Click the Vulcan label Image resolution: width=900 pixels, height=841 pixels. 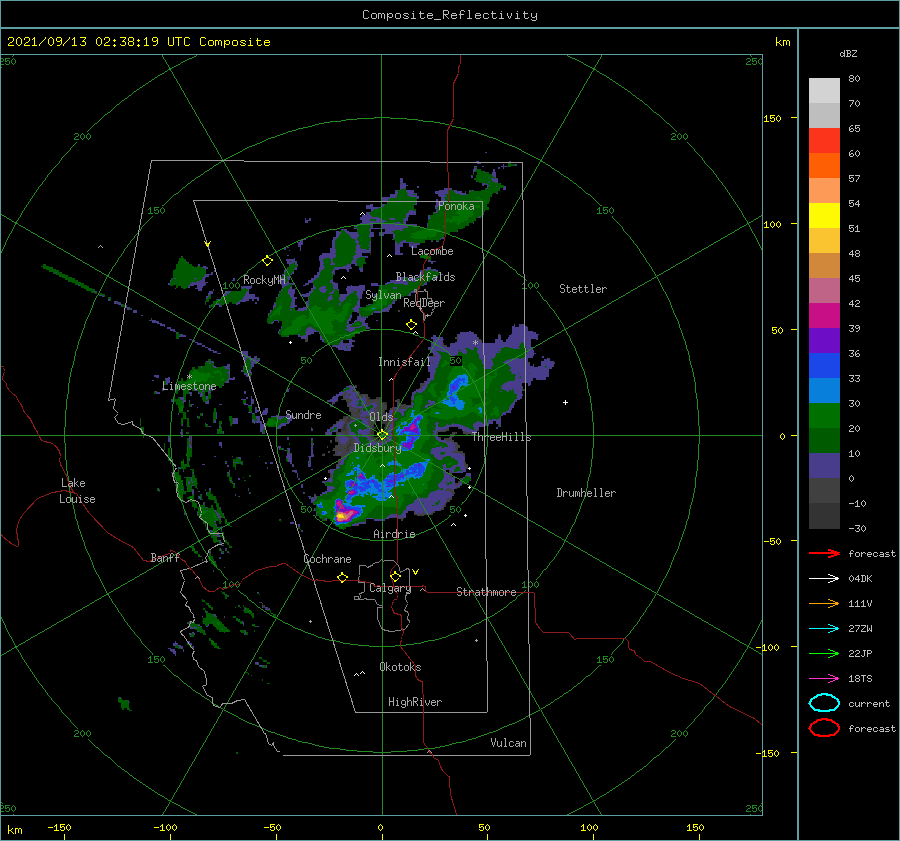[x=508, y=743]
